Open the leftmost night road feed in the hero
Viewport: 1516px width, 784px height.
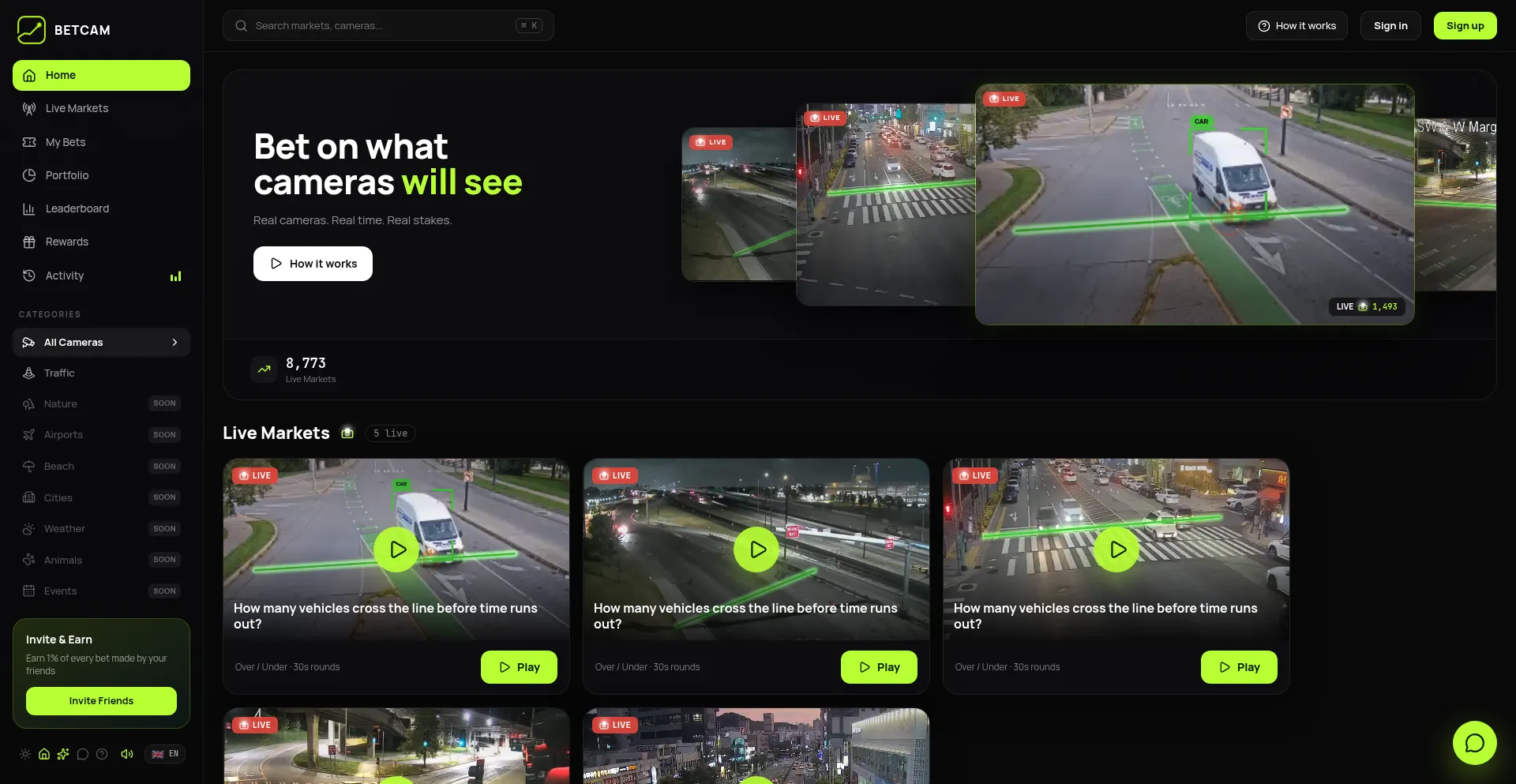click(x=739, y=204)
